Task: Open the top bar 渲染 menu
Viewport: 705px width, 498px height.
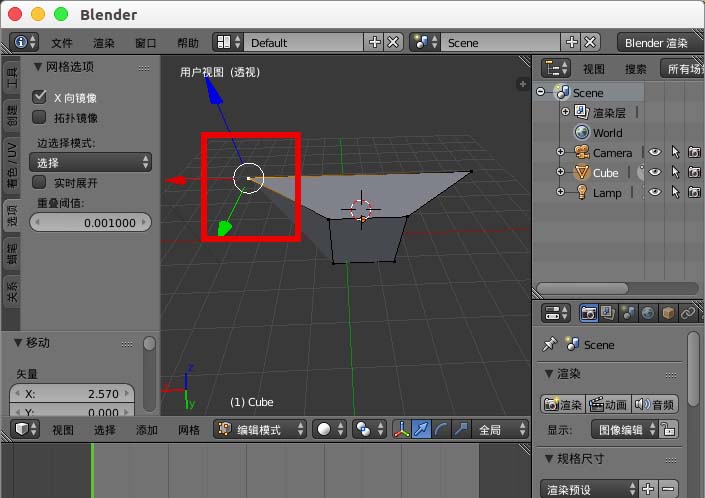Action: click(x=104, y=43)
